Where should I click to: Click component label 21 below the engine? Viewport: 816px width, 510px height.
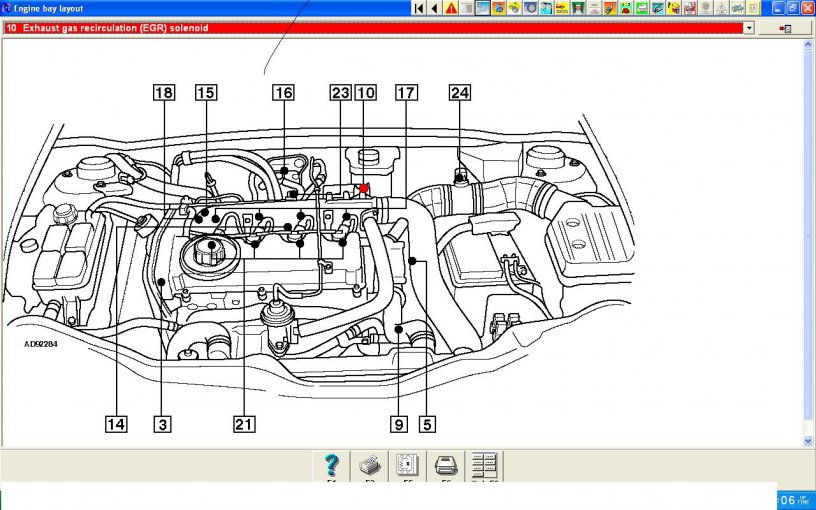point(243,424)
